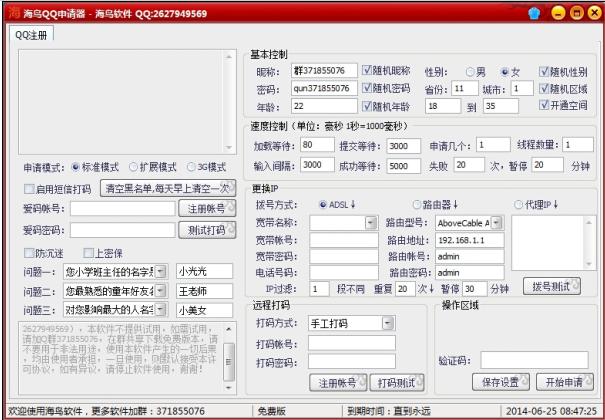Click the 开始申请 button
This screenshot has width=605, height=420.
point(565,382)
